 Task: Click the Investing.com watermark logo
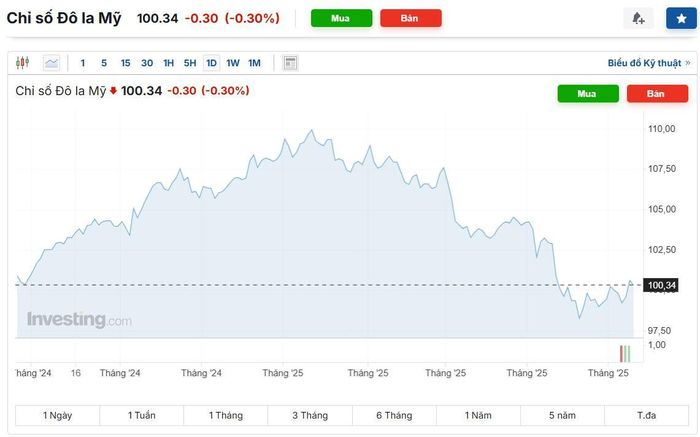(x=79, y=320)
